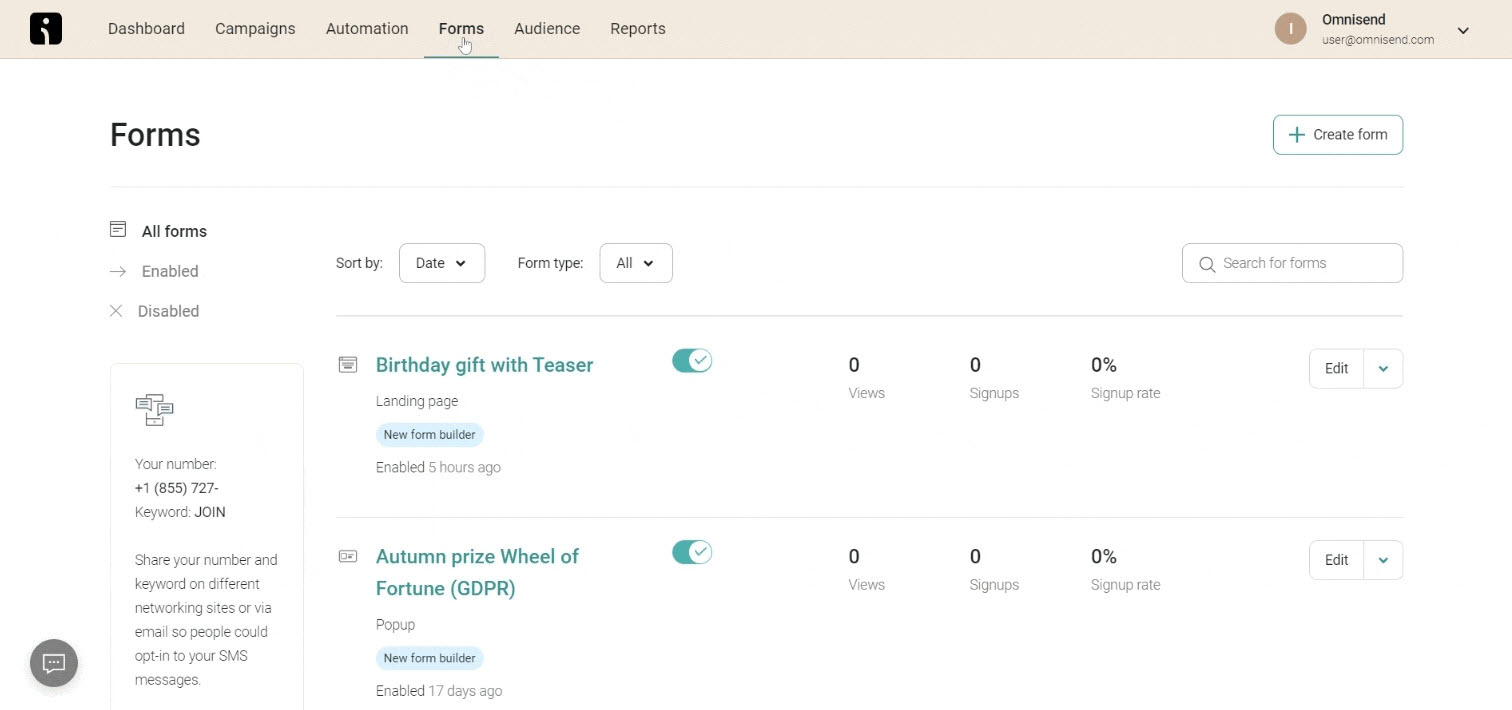This screenshot has height=710, width=1512.
Task: Click the Create form button
Action: tap(1337, 135)
